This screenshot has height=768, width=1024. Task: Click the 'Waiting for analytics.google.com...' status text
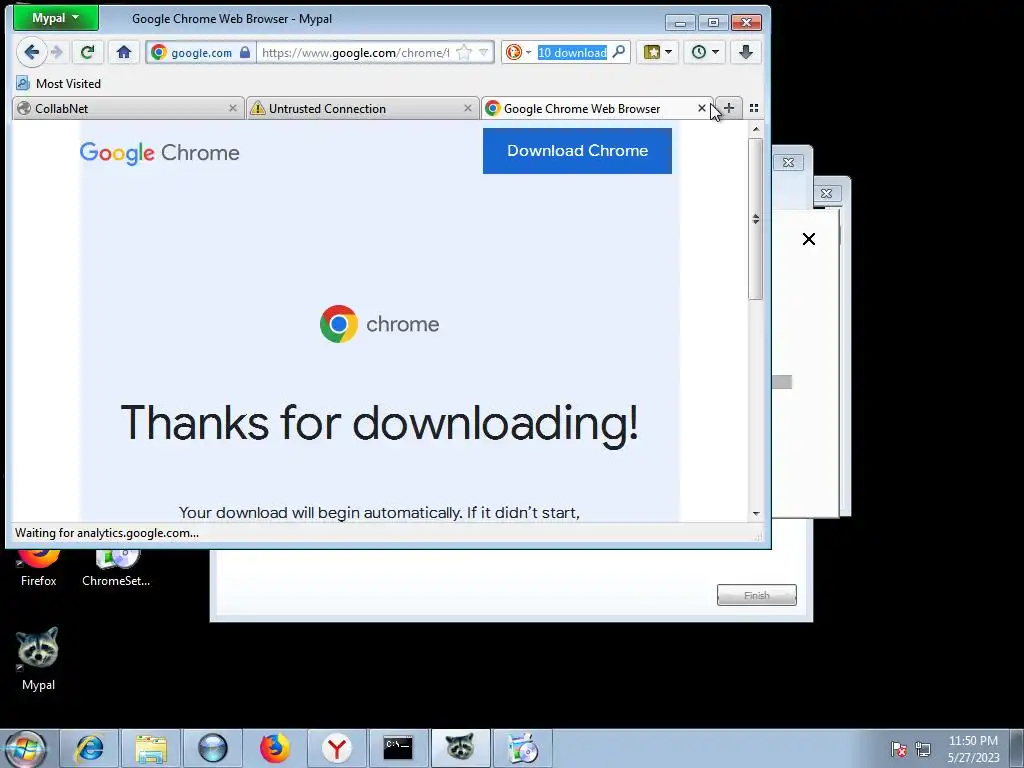pyautogui.click(x=107, y=533)
